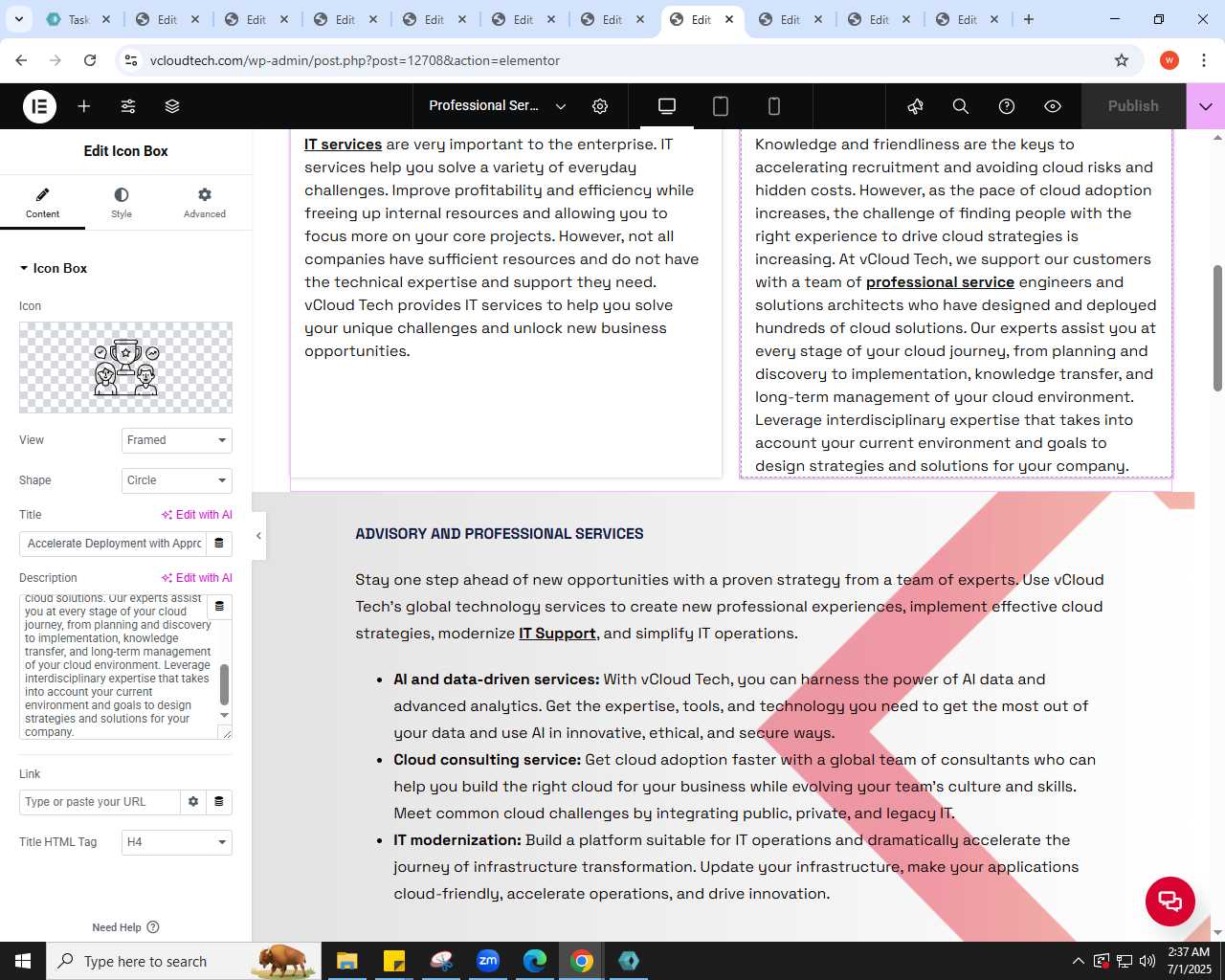Focus the Link URL input
The width and height of the screenshot is (1225, 980).
[100, 802]
